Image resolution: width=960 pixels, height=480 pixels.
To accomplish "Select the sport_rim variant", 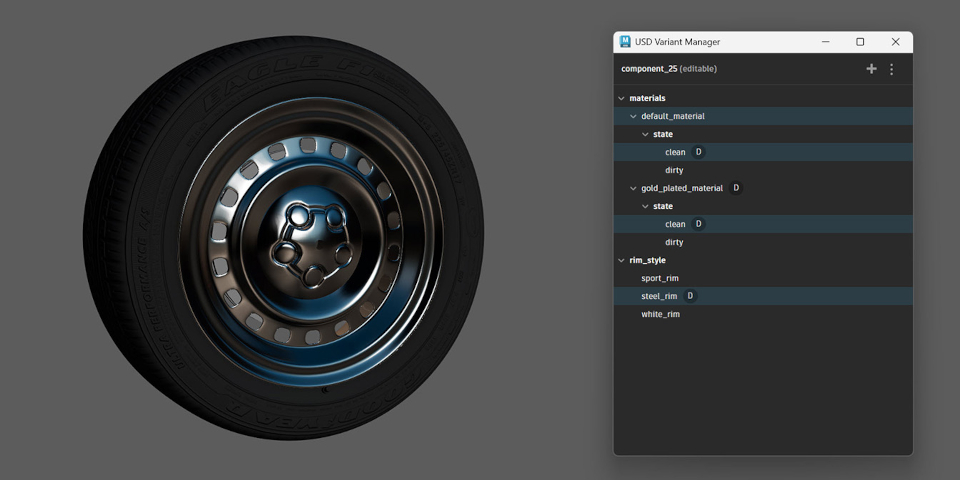I will [x=660, y=278].
